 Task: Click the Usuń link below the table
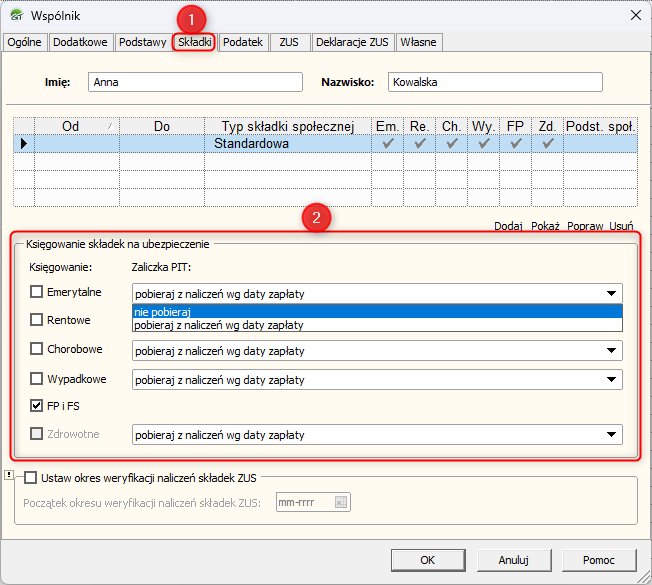click(x=621, y=226)
